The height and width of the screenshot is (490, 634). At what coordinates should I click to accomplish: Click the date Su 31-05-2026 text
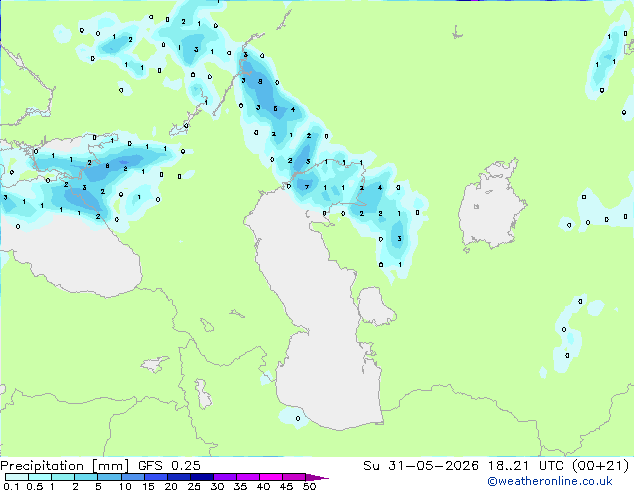coord(421,466)
